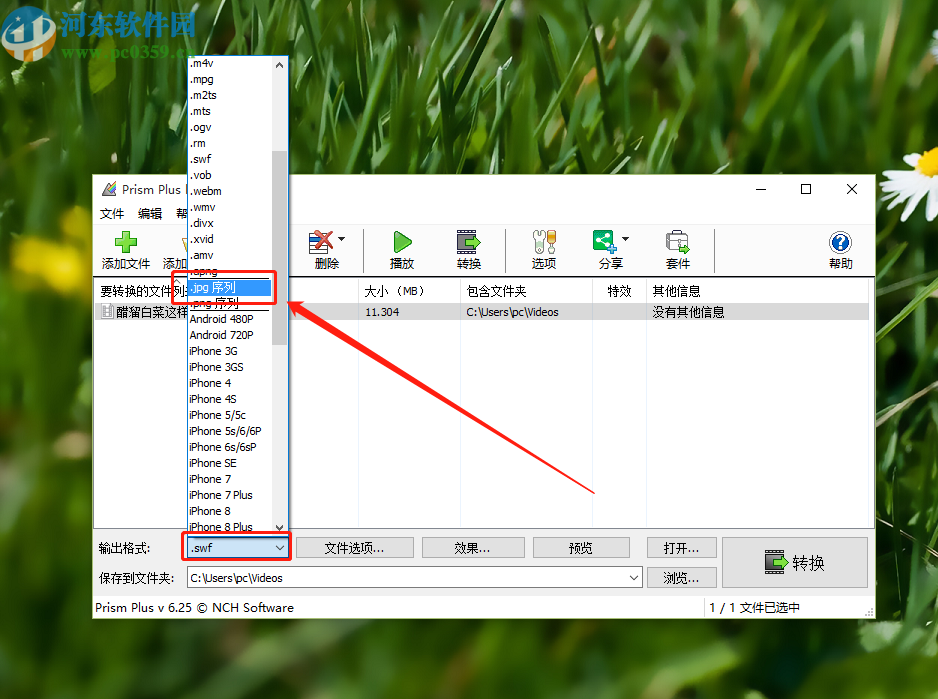Click the 其他信息 column header
Screen dimensions: 938x699
click(x=757, y=291)
